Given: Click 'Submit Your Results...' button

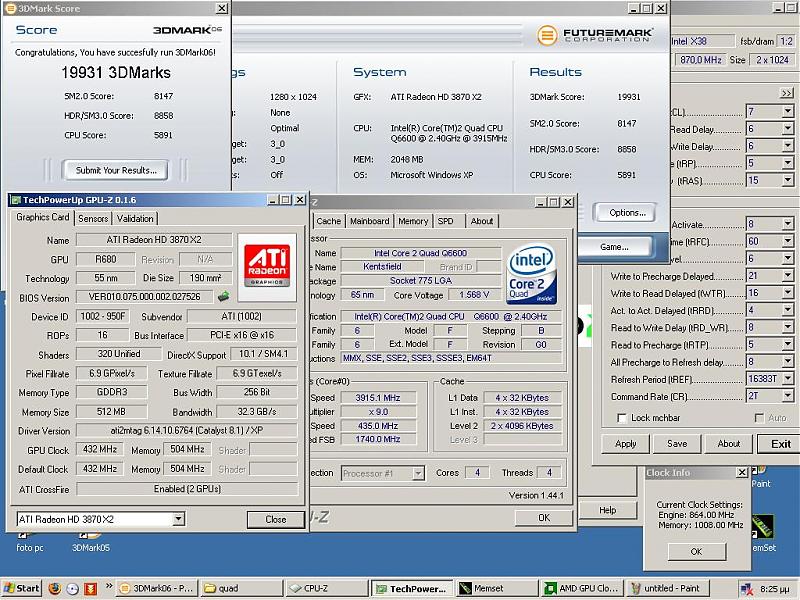Looking at the screenshot, I should 116,170.
